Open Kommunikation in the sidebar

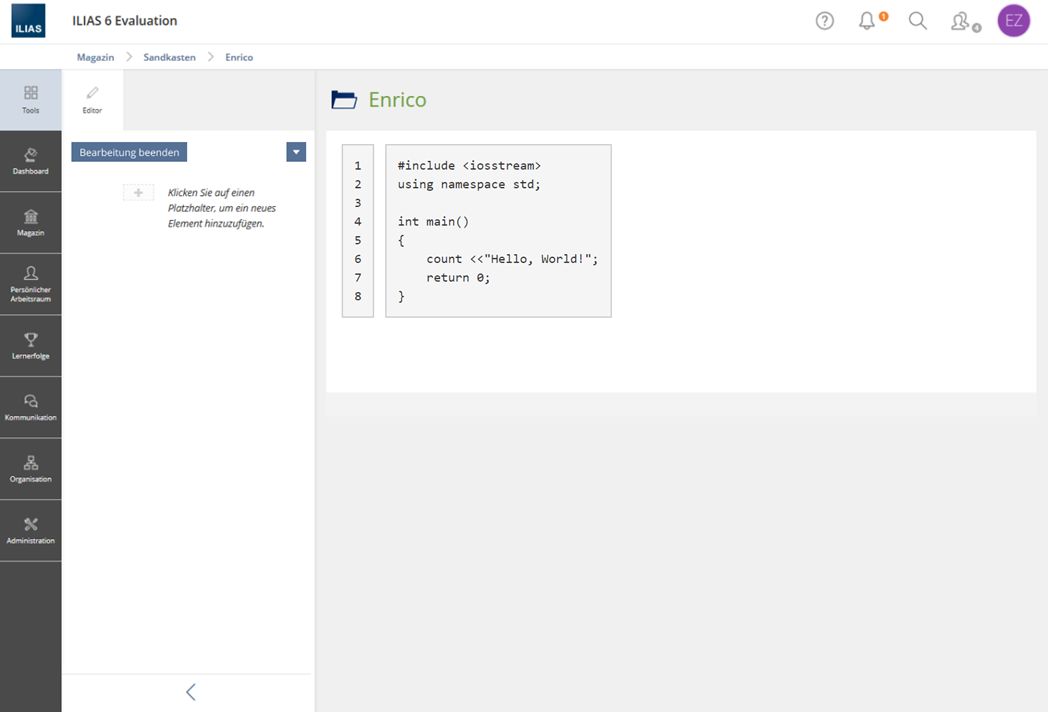coord(30,407)
